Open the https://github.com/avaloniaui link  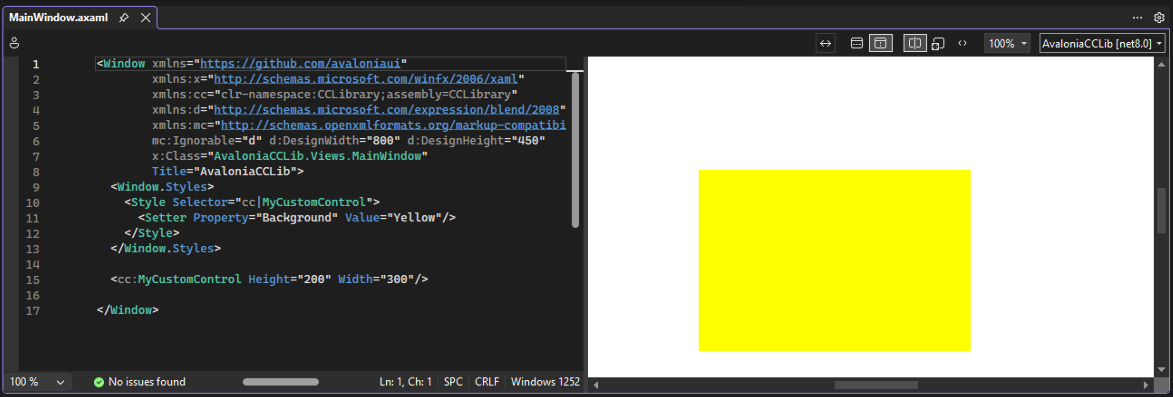302,64
